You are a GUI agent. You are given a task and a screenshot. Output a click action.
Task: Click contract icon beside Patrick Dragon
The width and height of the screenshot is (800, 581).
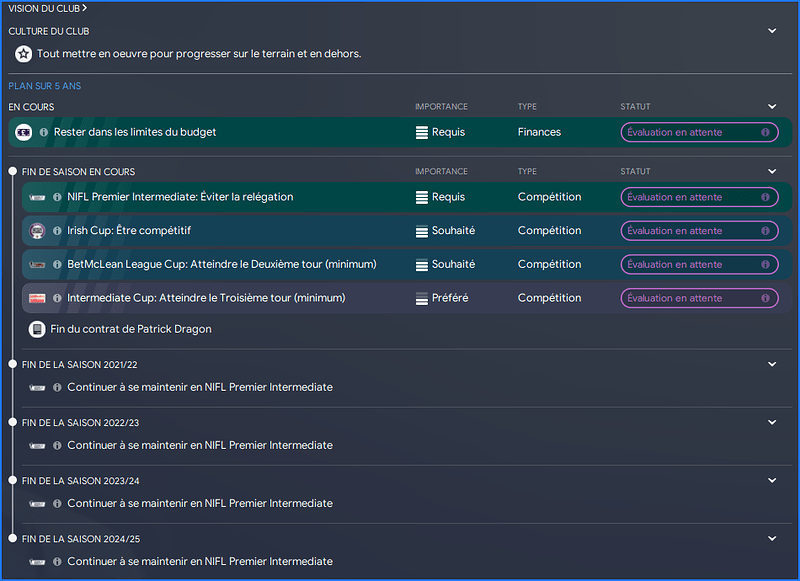click(x=37, y=329)
